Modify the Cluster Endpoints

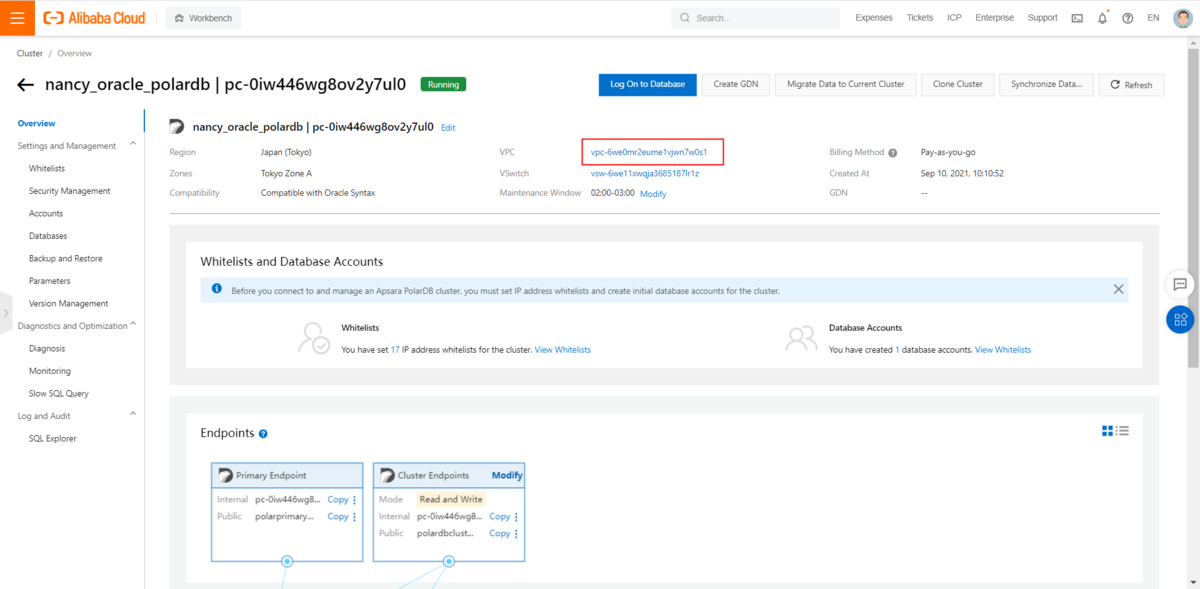tap(507, 475)
